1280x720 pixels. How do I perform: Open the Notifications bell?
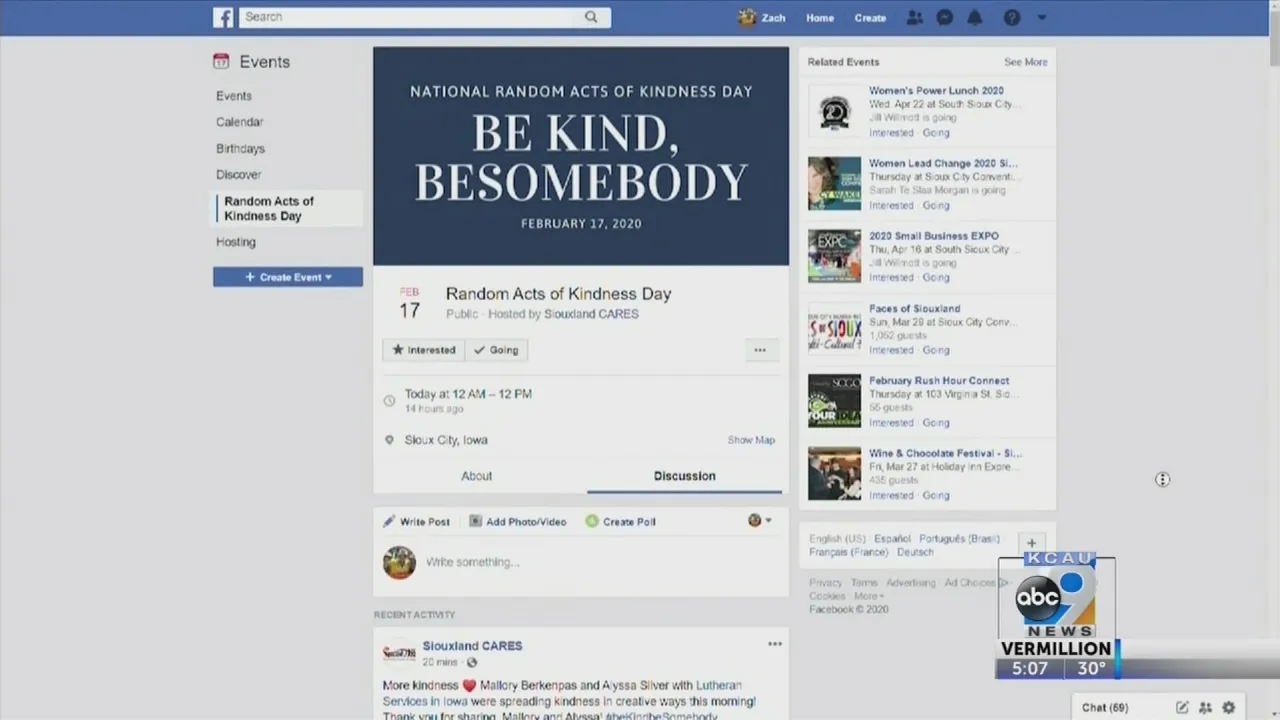coord(974,18)
